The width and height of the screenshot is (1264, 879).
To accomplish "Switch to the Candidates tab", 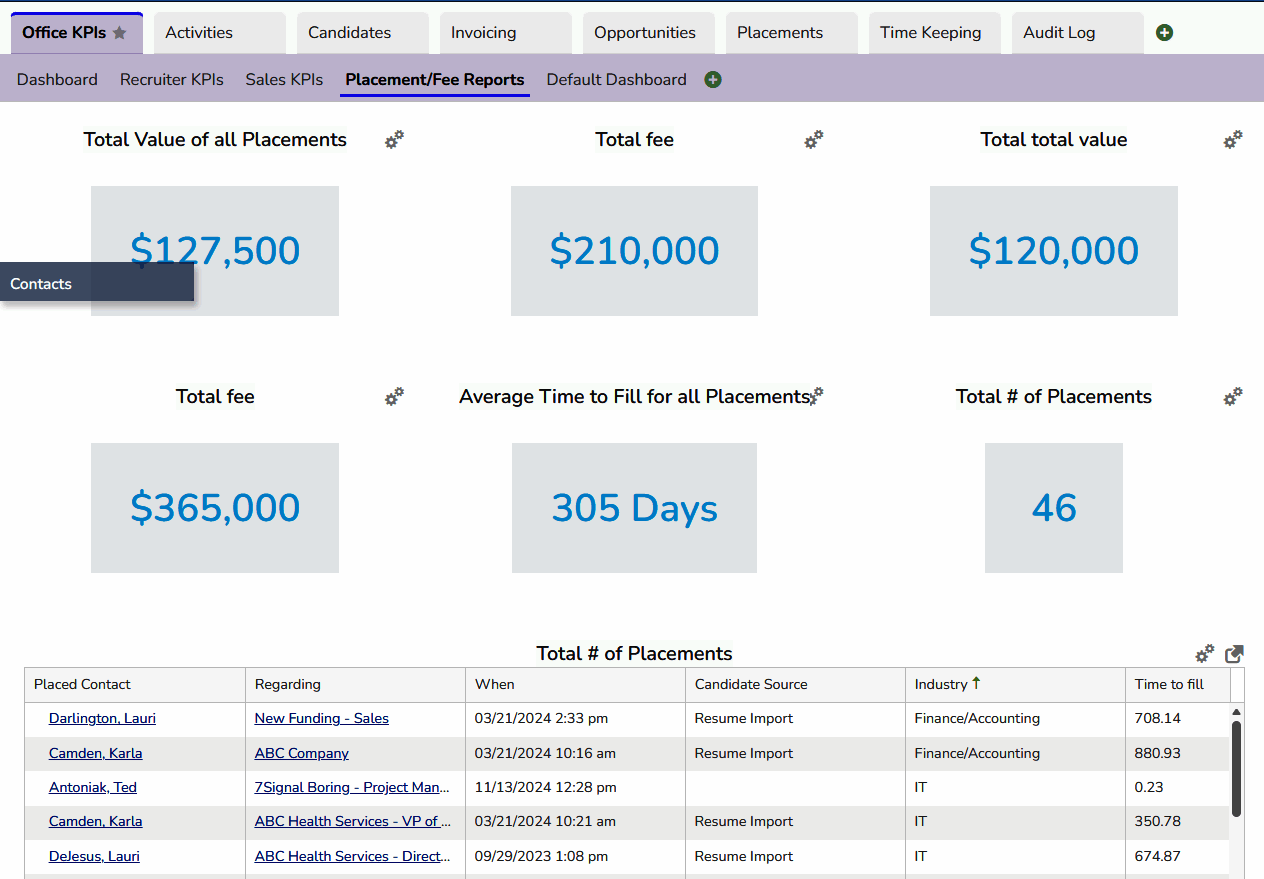I will tap(349, 33).
